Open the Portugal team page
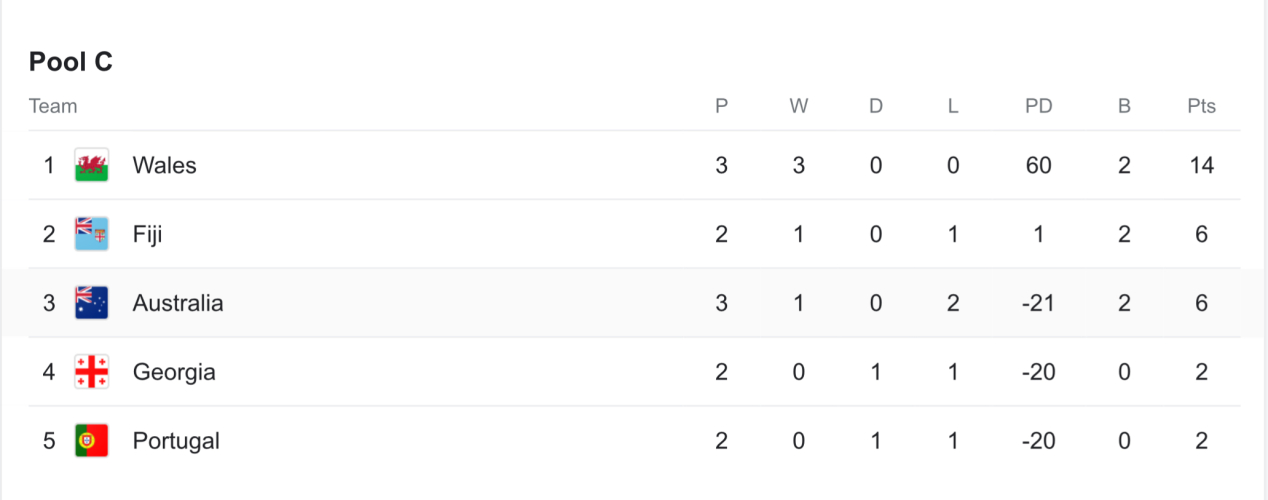 (176, 441)
